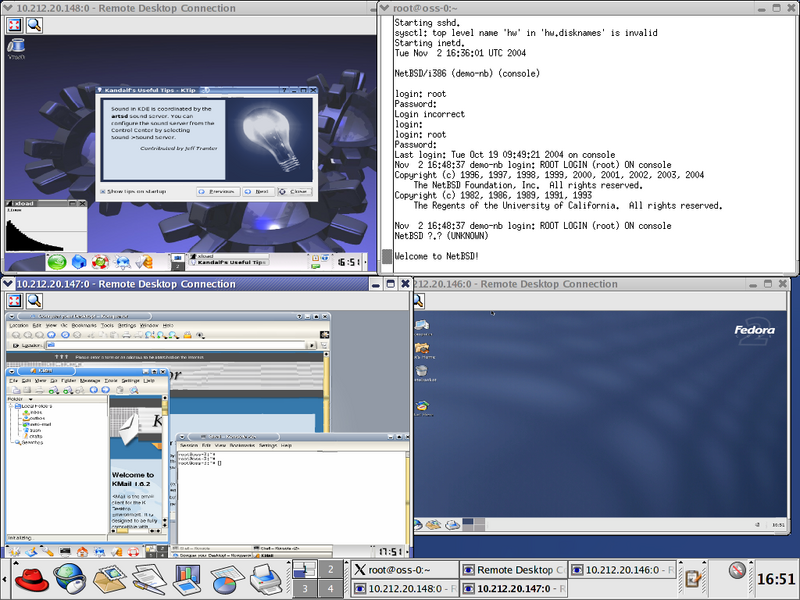Open the green K menu on the top desktop's panel
The image size is (800, 600).
tap(57, 260)
